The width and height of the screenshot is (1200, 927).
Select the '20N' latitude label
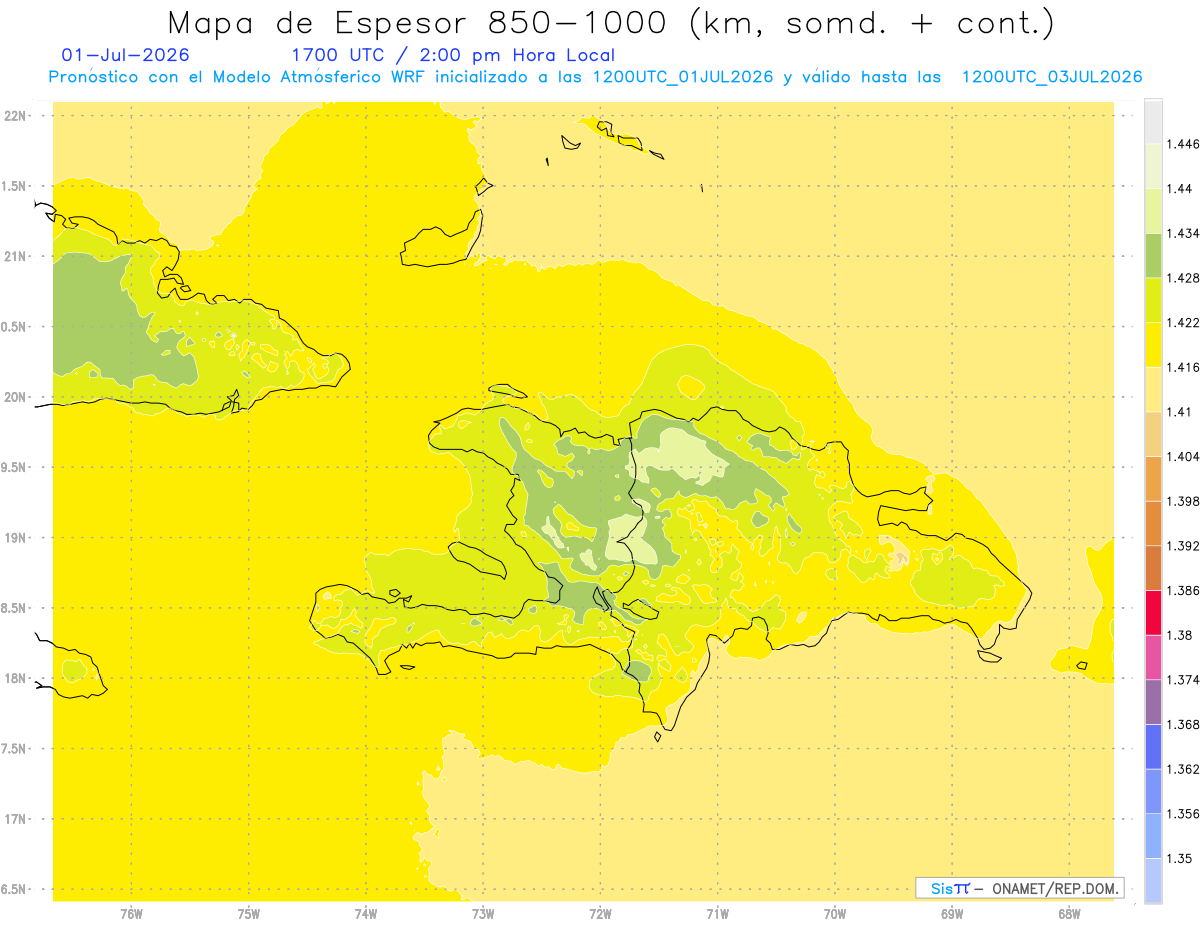click(15, 397)
